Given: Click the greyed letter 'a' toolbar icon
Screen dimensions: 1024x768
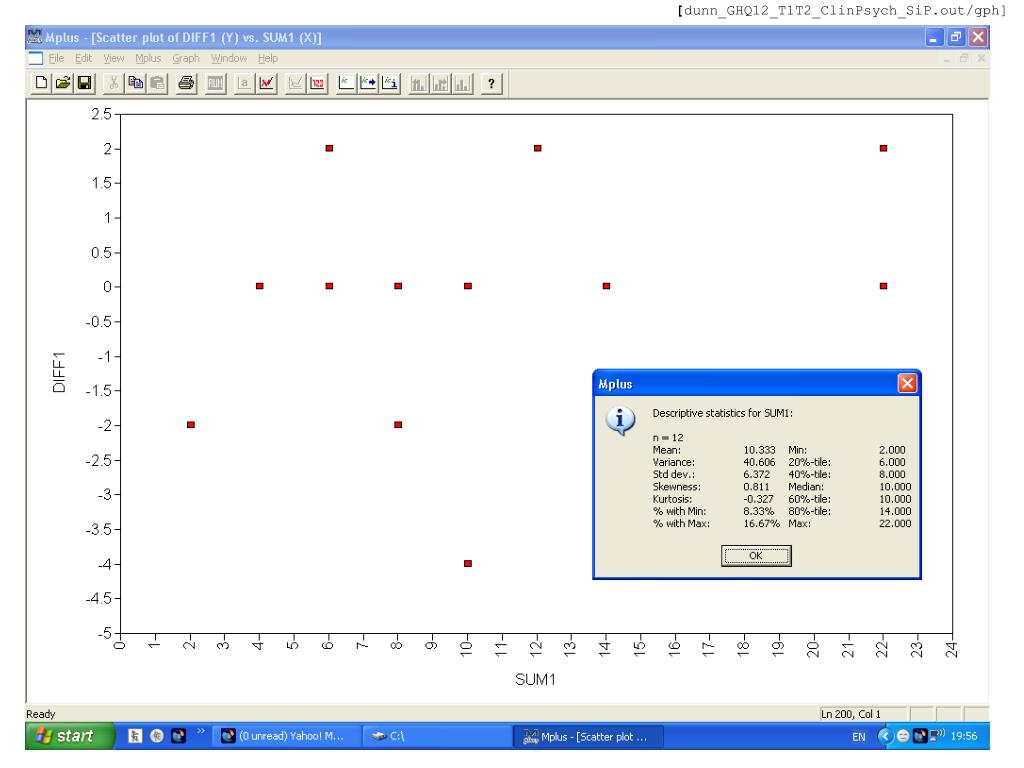Looking at the screenshot, I should (244, 83).
